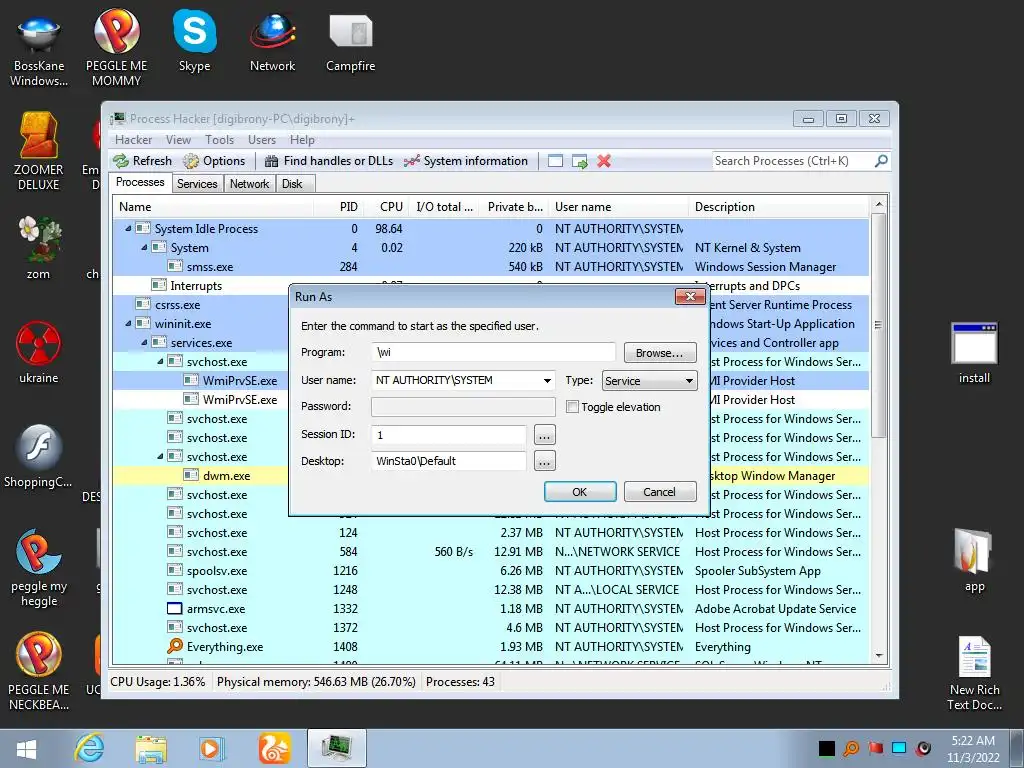This screenshot has width=1024, height=768.
Task: Open System information from the toolbar
Action: pyautogui.click(x=466, y=161)
